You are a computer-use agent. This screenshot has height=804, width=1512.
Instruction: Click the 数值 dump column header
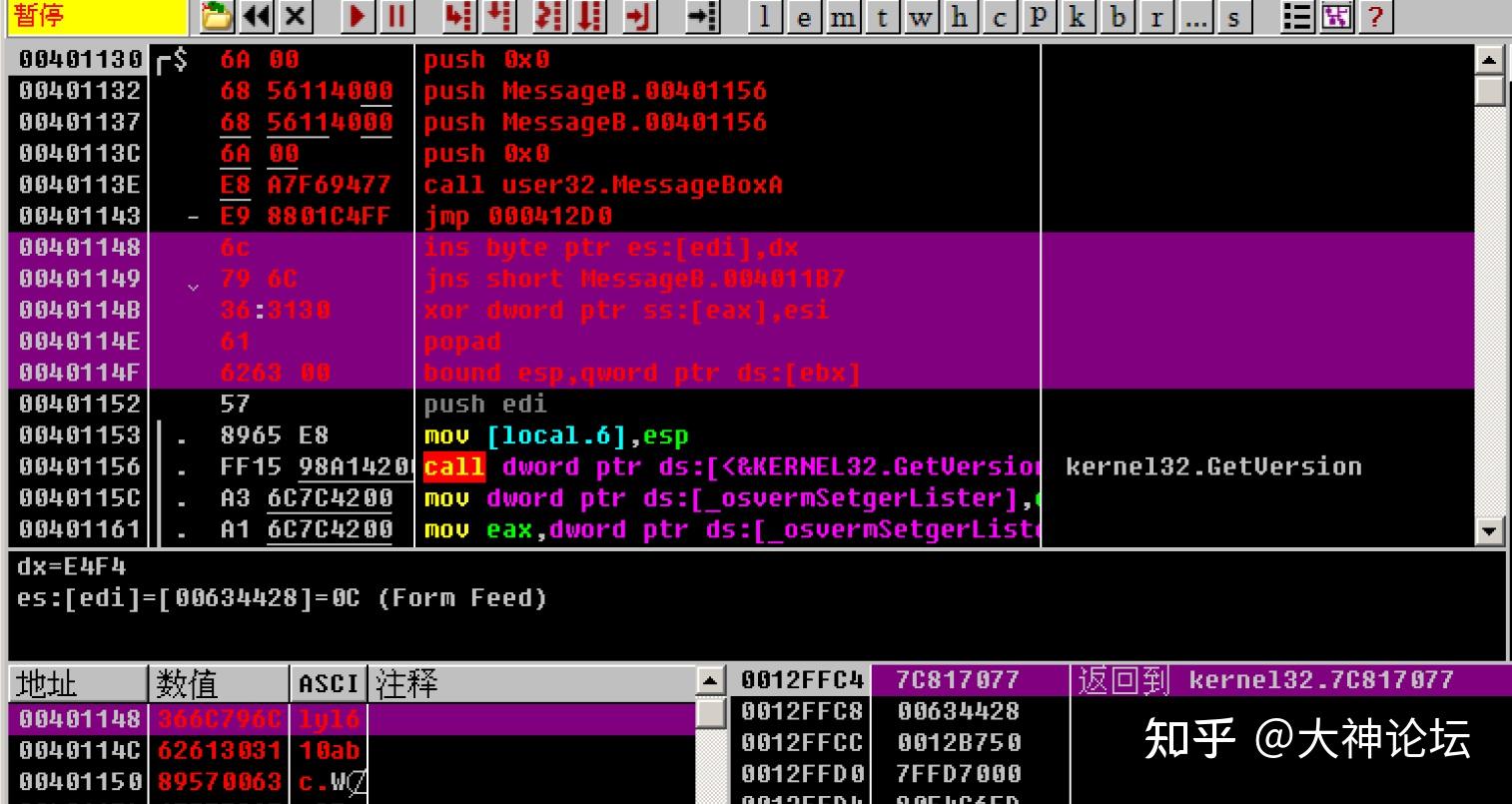[x=219, y=684]
